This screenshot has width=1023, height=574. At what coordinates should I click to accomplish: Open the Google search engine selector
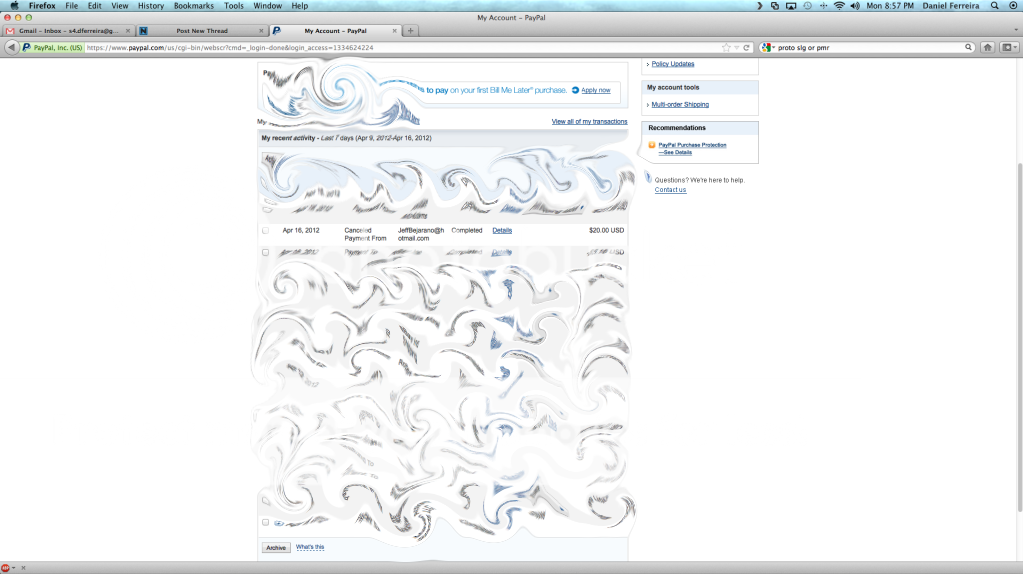coord(768,48)
